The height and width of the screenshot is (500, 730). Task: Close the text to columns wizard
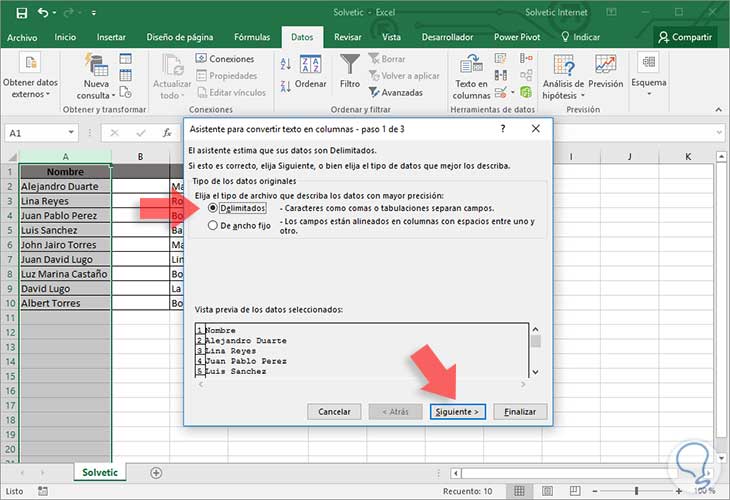(x=536, y=128)
